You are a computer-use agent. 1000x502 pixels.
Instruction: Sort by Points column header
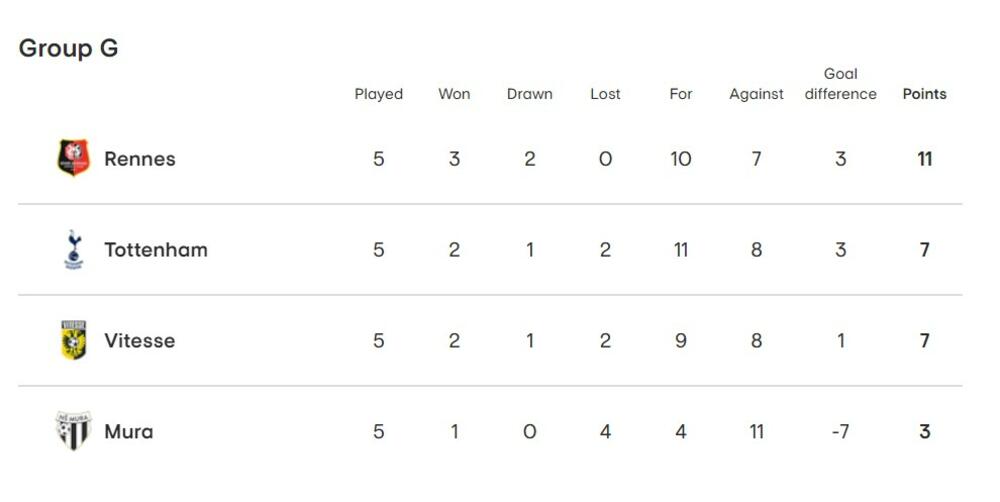(924, 94)
